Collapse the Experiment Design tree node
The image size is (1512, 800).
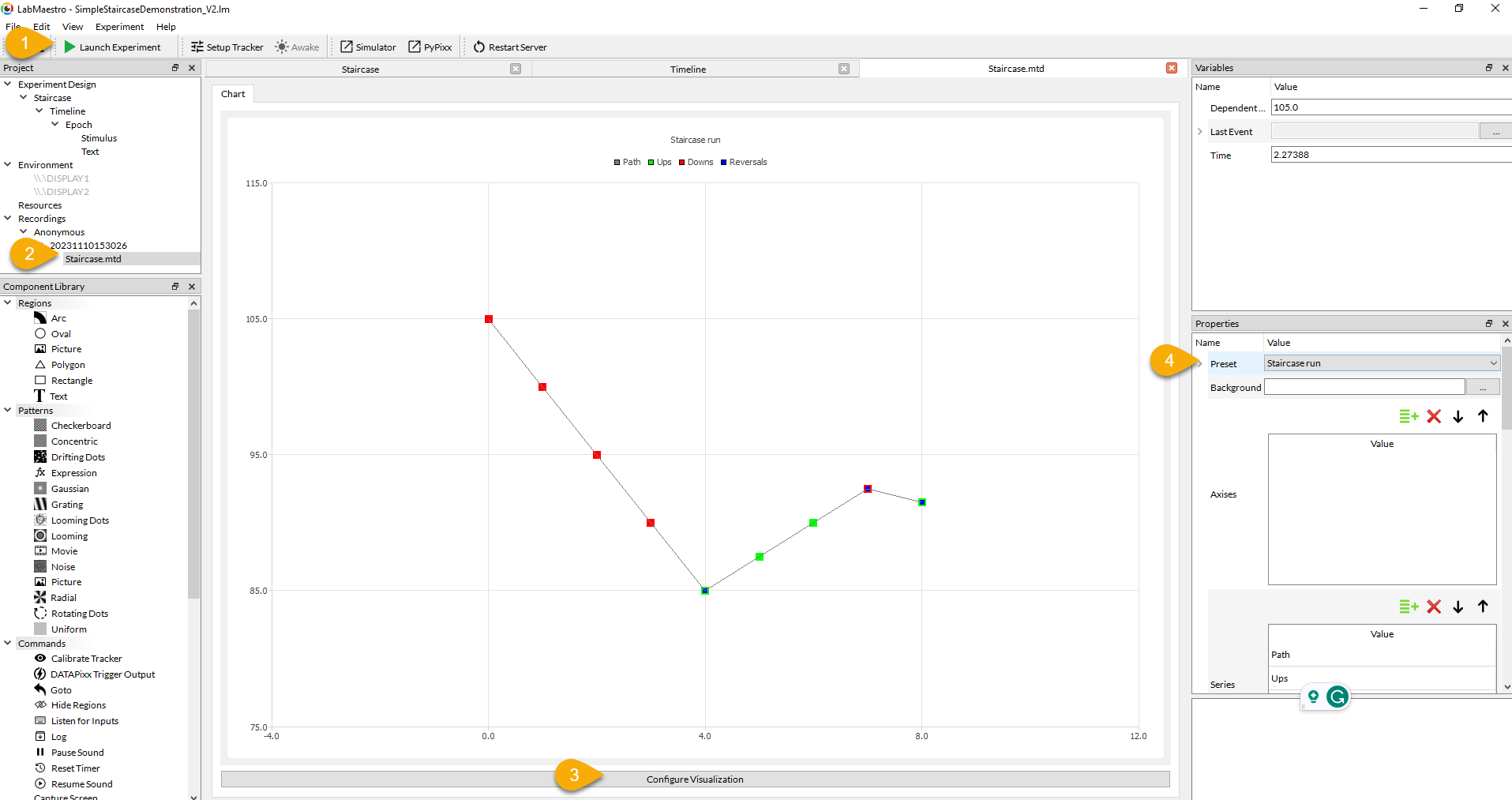pyautogui.click(x=8, y=85)
